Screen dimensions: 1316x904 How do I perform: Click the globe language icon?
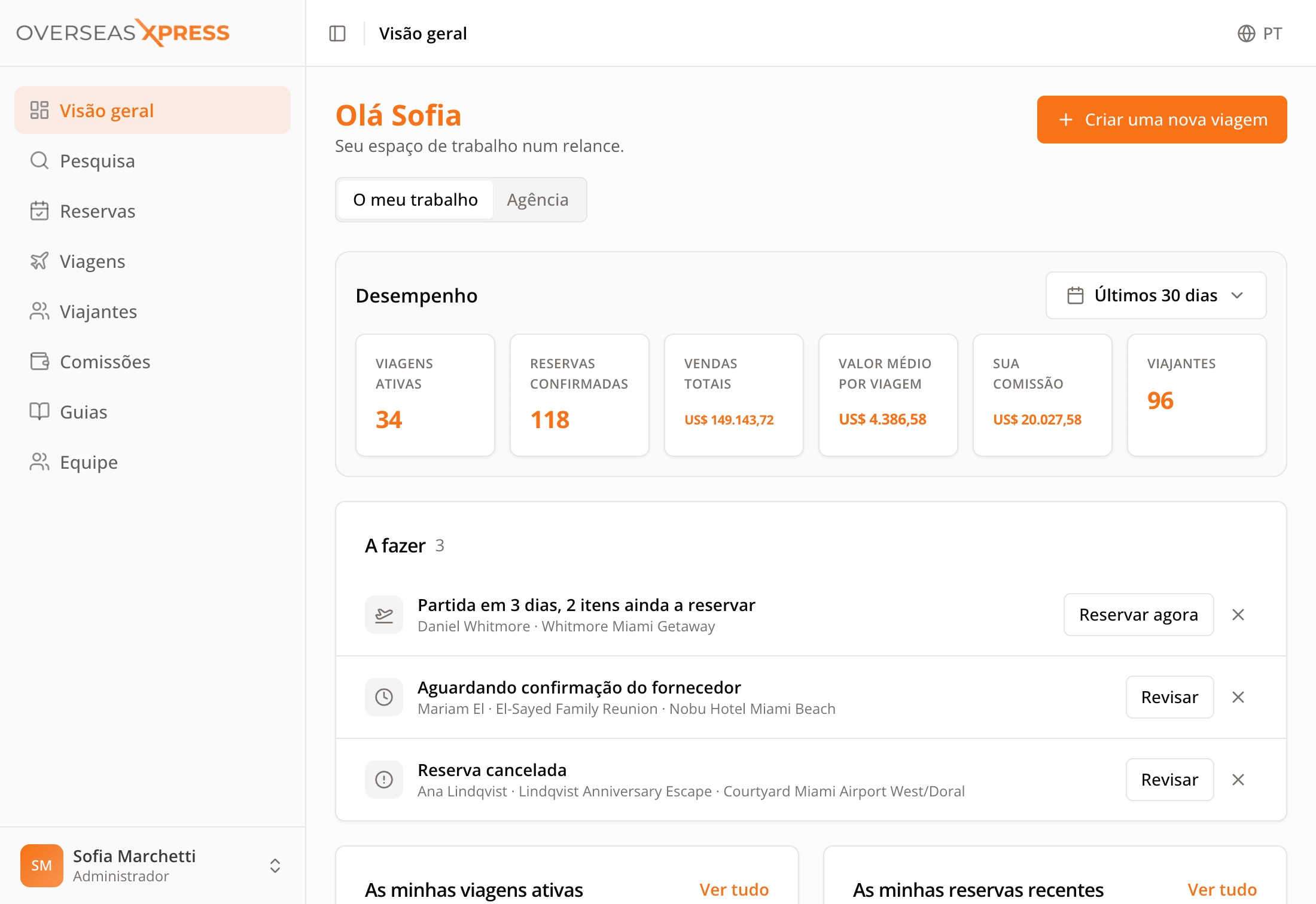tap(1246, 33)
